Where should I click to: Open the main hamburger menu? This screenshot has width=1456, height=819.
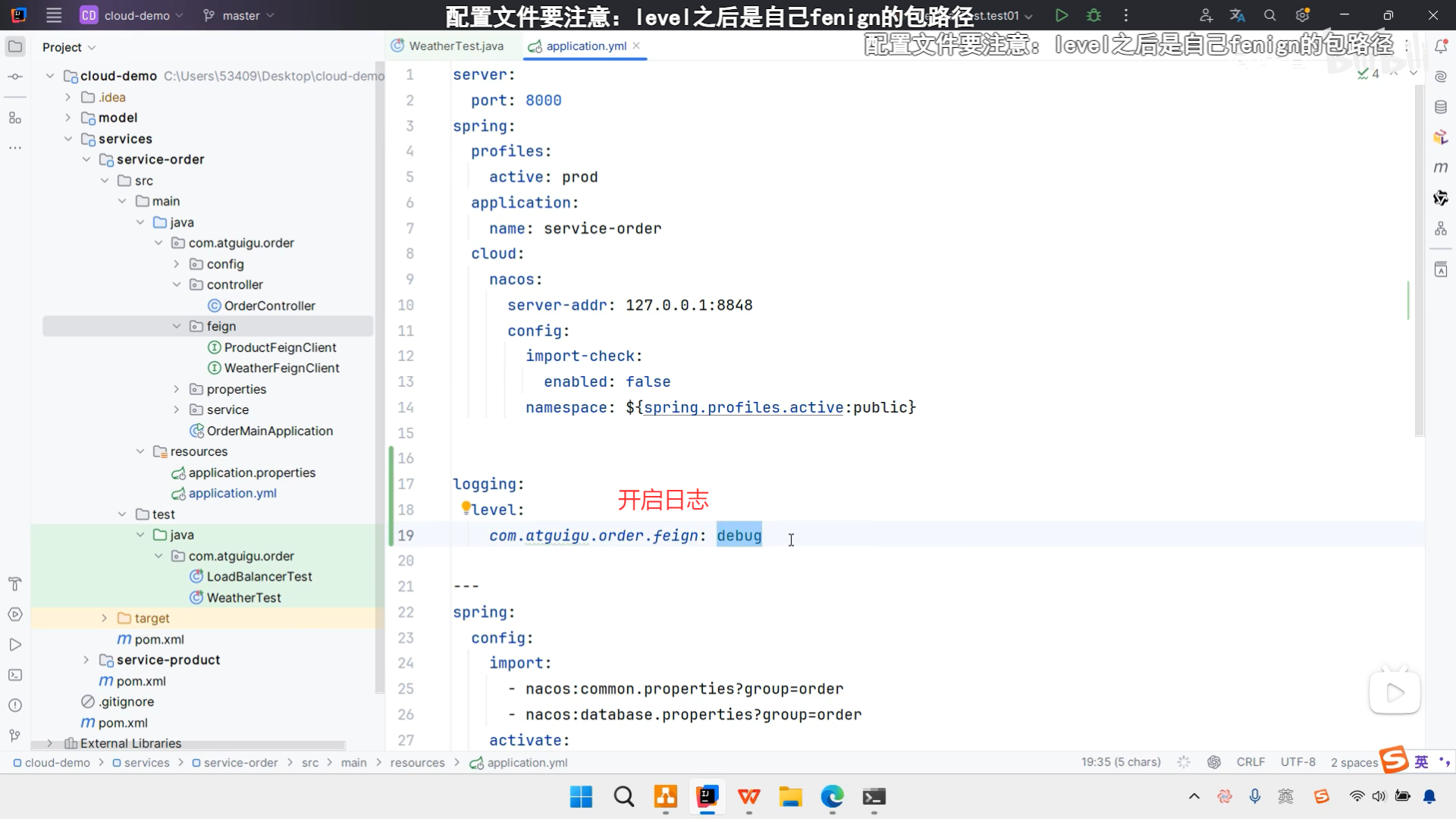coord(53,15)
